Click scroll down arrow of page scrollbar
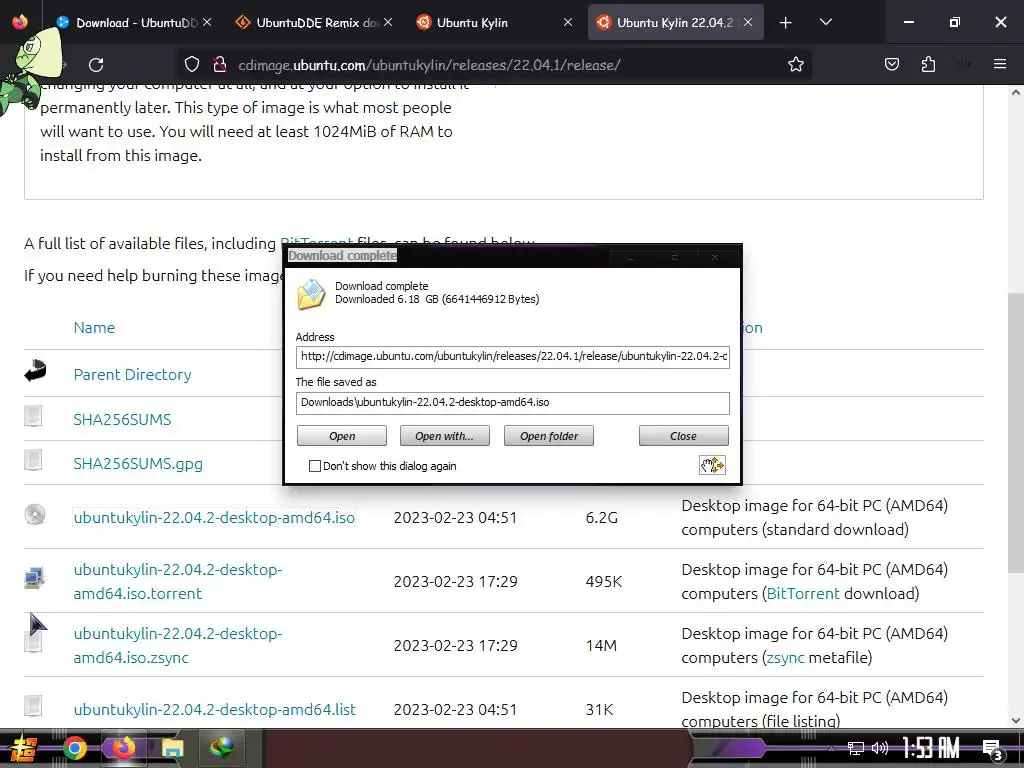 coord(1015,720)
